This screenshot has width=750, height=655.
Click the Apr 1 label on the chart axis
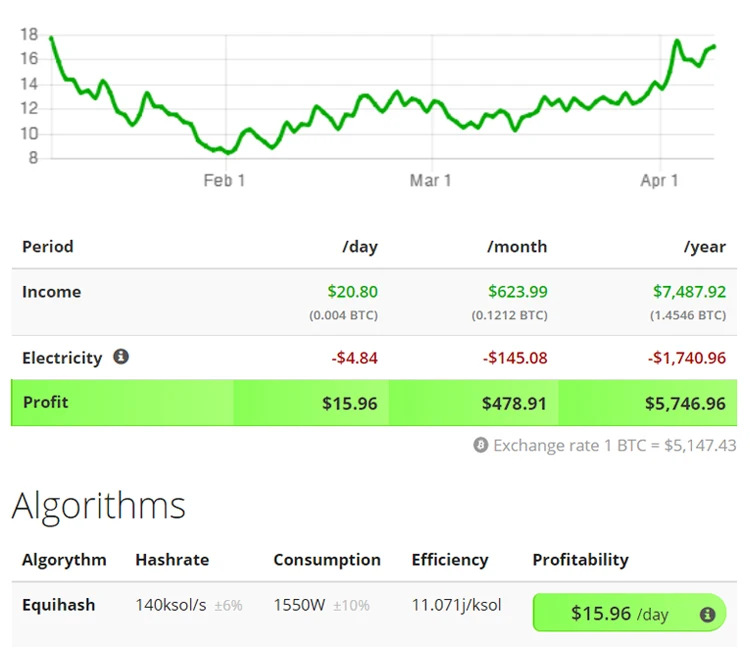click(x=659, y=180)
